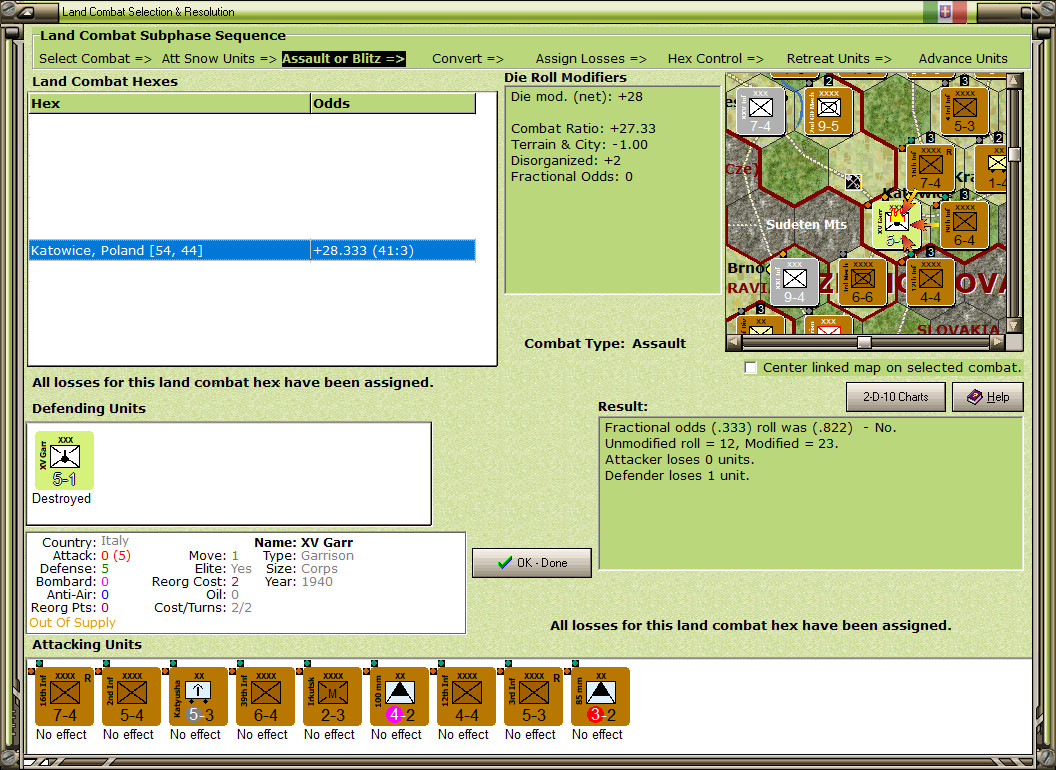
Task: Click the 6-6 unit on the map
Action: [863, 282]
